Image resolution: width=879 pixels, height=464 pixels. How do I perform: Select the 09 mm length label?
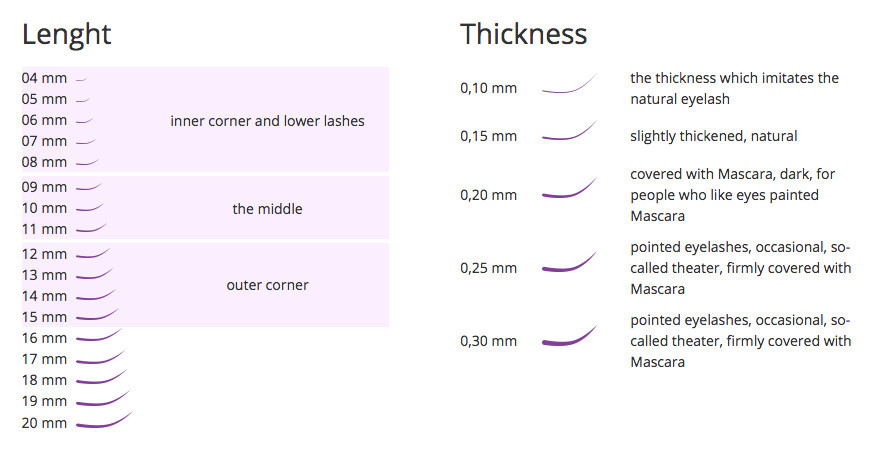[x=44, y=187]
